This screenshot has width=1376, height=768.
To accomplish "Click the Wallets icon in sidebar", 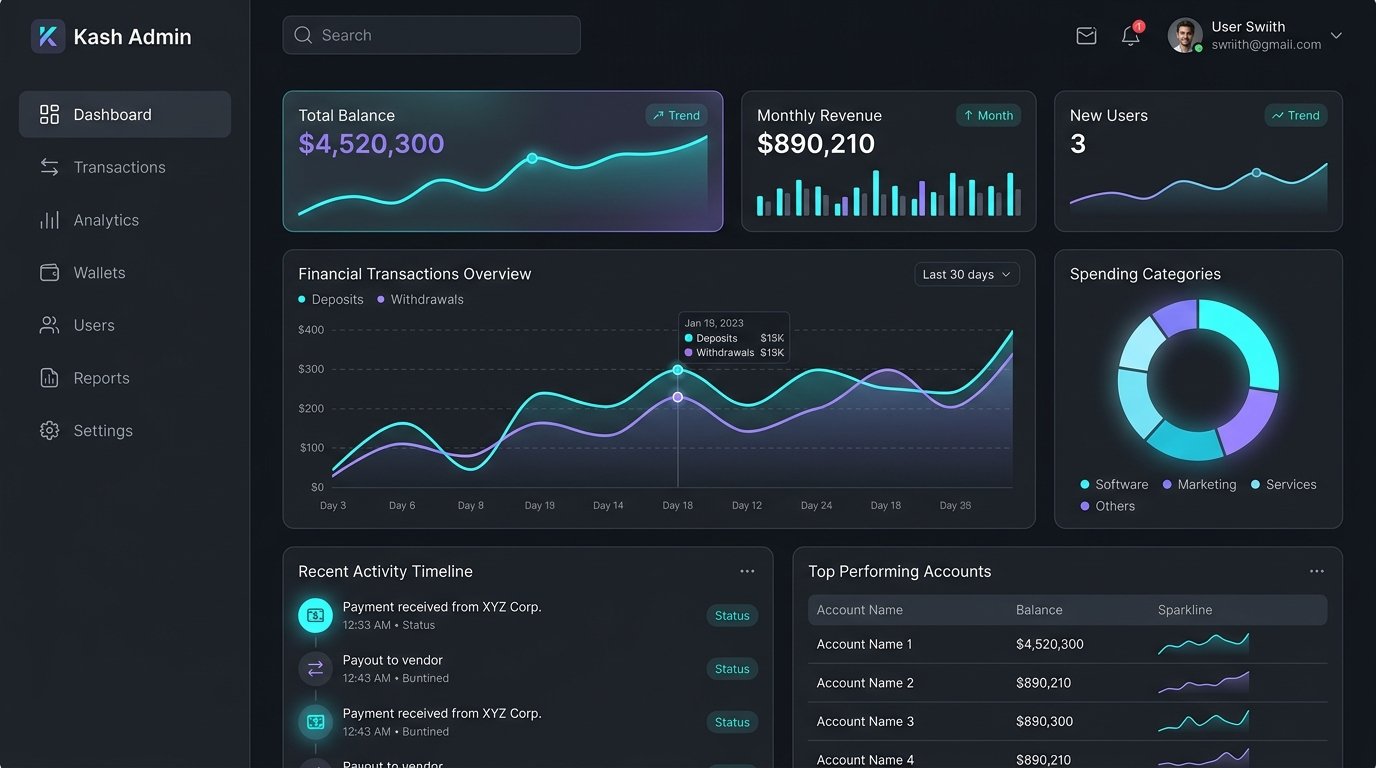I will 49,273.
